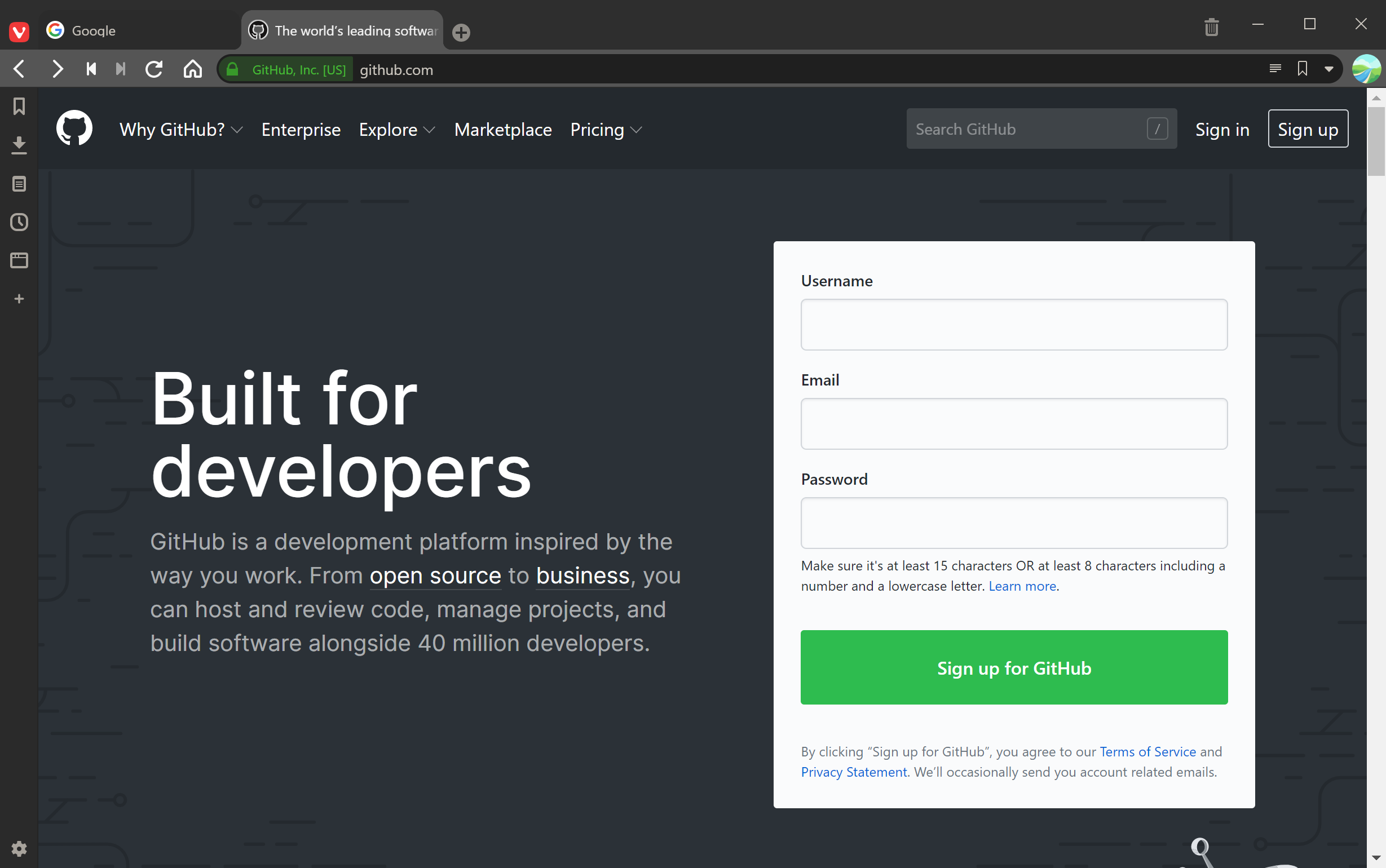Open the Downloads panel in sidebar

[x=19, y=145]
